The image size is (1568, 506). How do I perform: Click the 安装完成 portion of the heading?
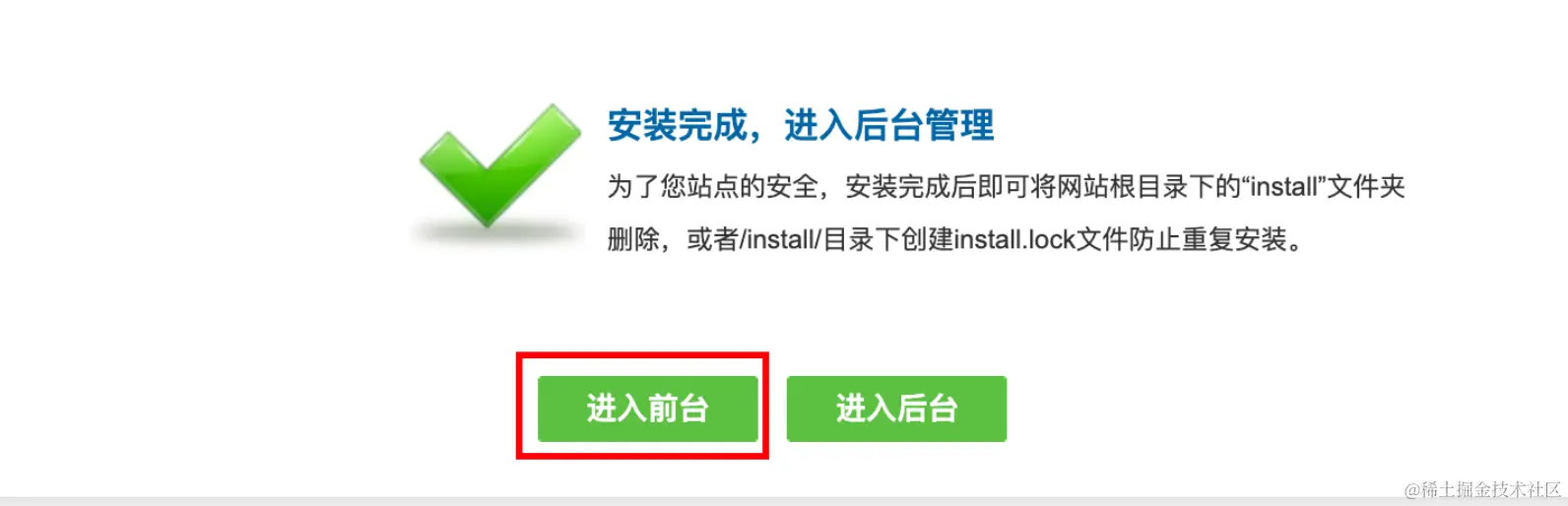click(x=678, y=126)
